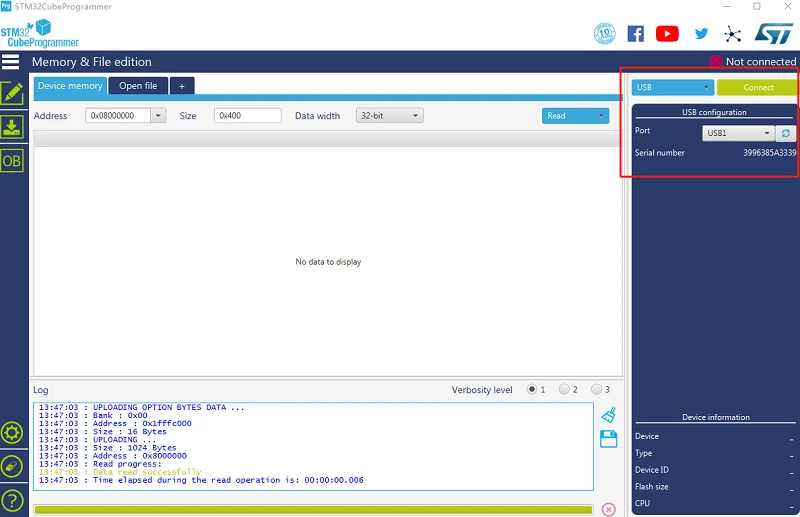Viewport: 800px width, 517px height.
Task: Open the ST community network icon
Action: (733, 34)
